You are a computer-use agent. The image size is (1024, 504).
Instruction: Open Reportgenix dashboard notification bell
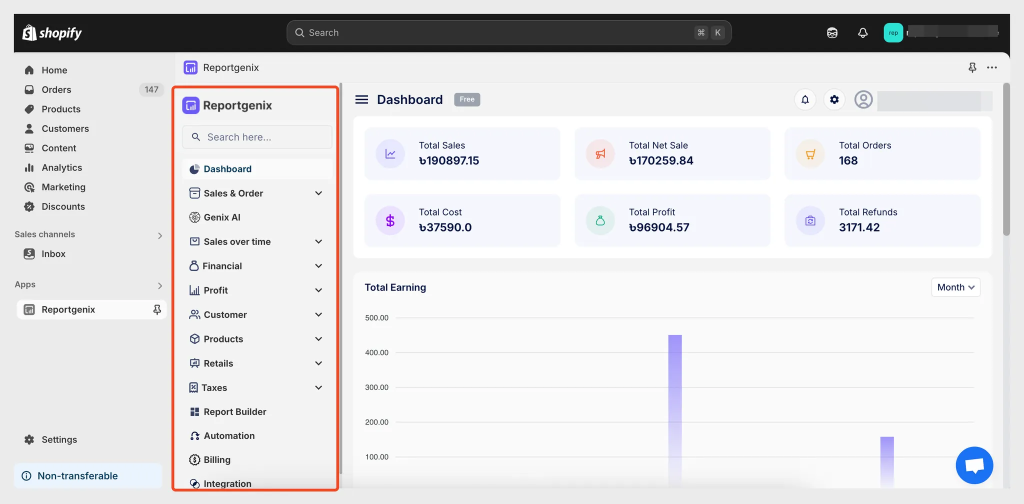[x=805, y=100]
